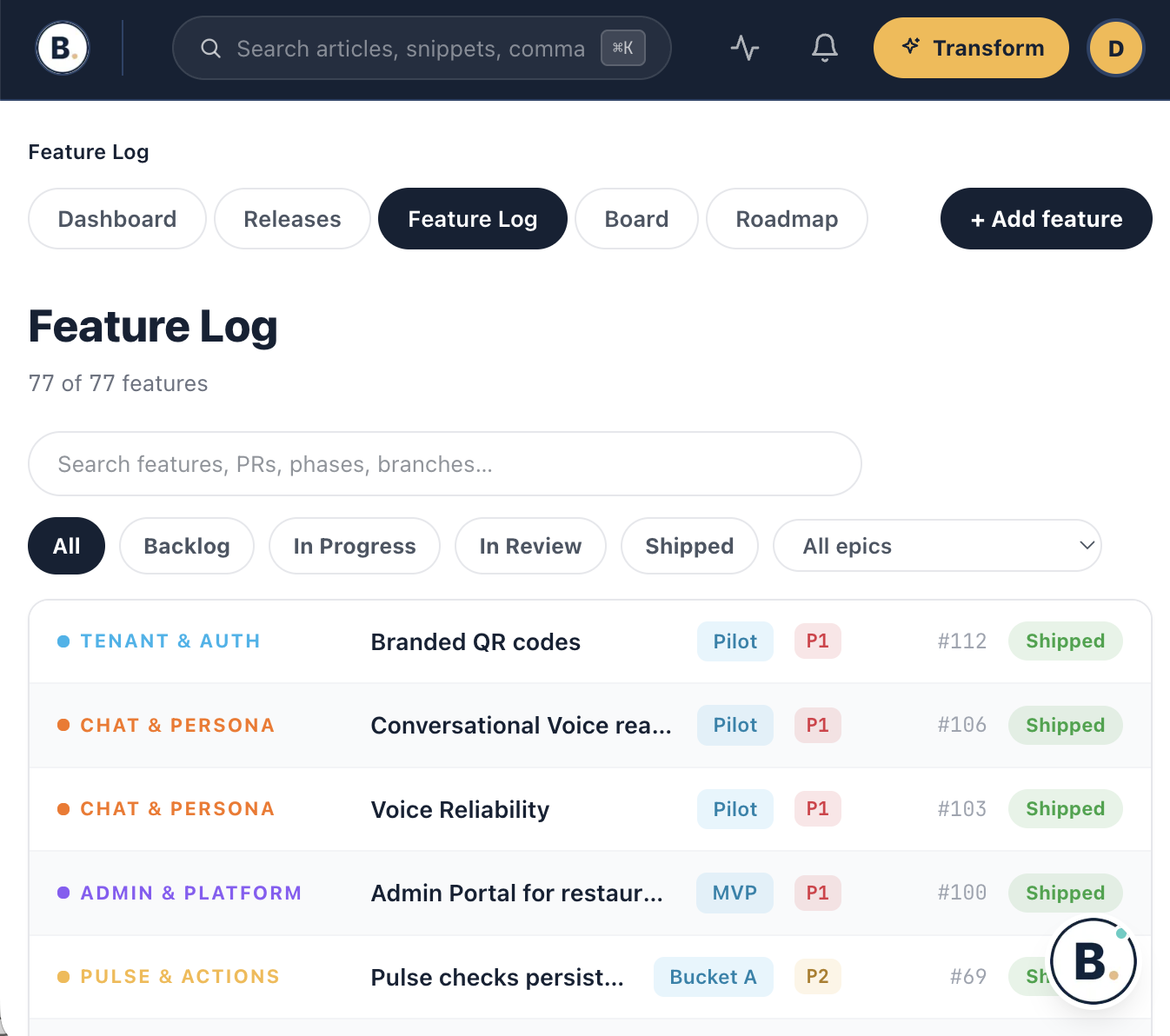Click Pilot tag on Branded QR codes row
The height and width of the screenshot is (1036, 1170).
pyautogui.click(x=735, y=641)
